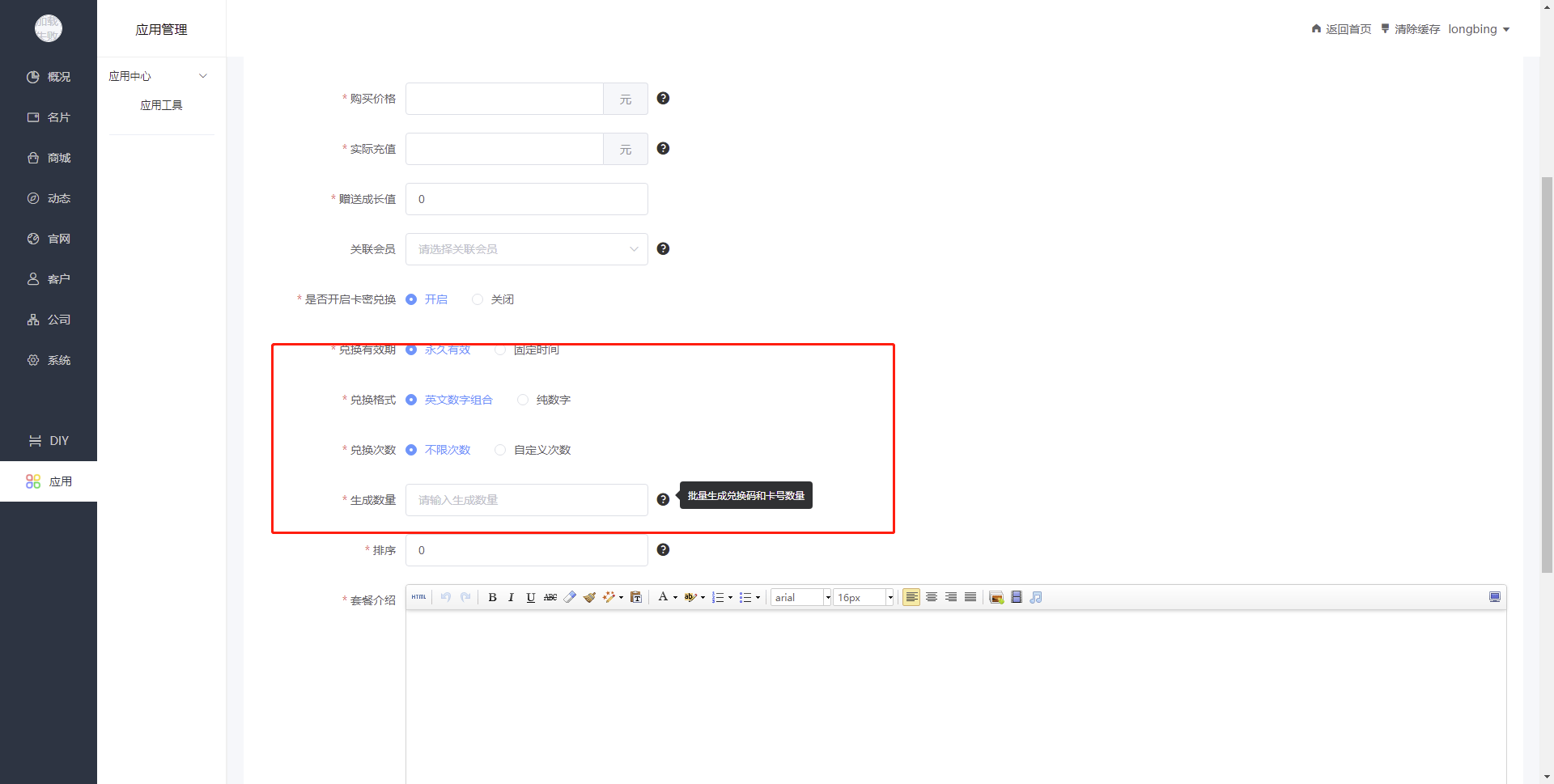The width and height of the screenshot is (1554, 784).
Task: Open bullet list style dropdown arrow
Action: click(758, 598)
